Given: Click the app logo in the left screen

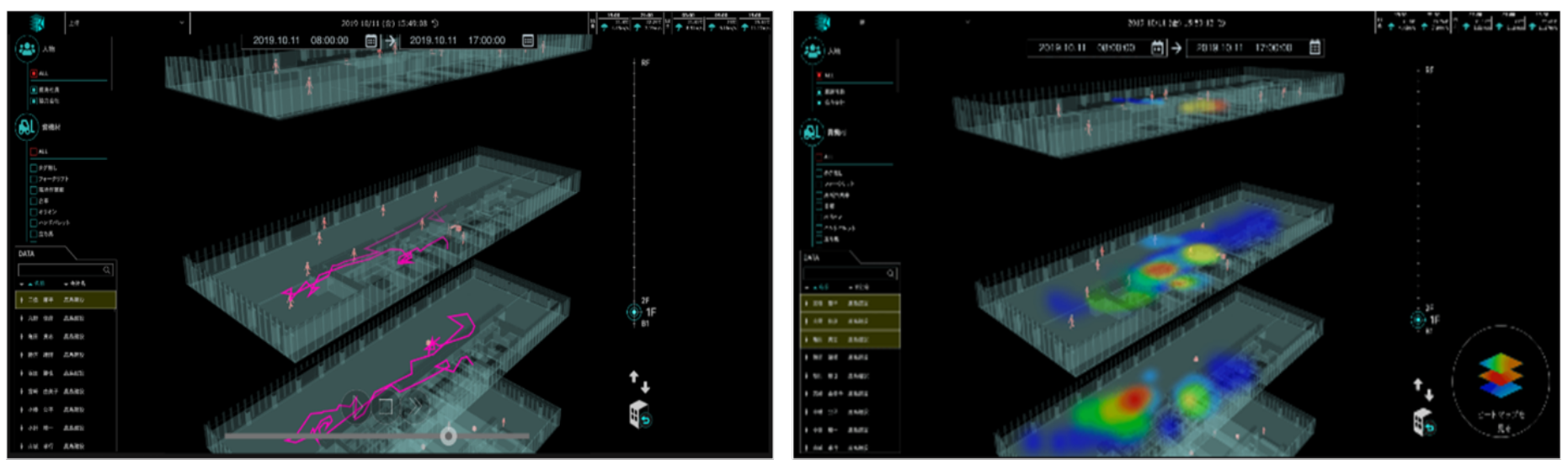Looking at the screenshot, I should click(38, 23).
